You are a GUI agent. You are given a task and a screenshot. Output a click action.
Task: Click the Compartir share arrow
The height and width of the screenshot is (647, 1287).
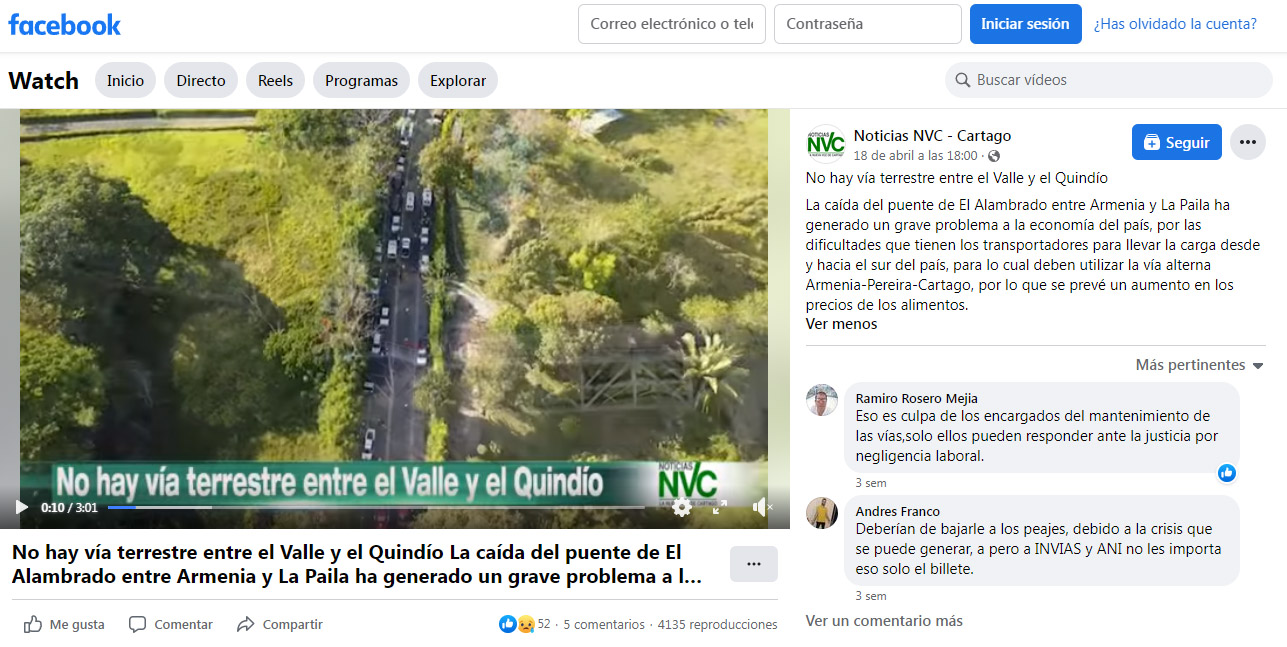(280, 624)
